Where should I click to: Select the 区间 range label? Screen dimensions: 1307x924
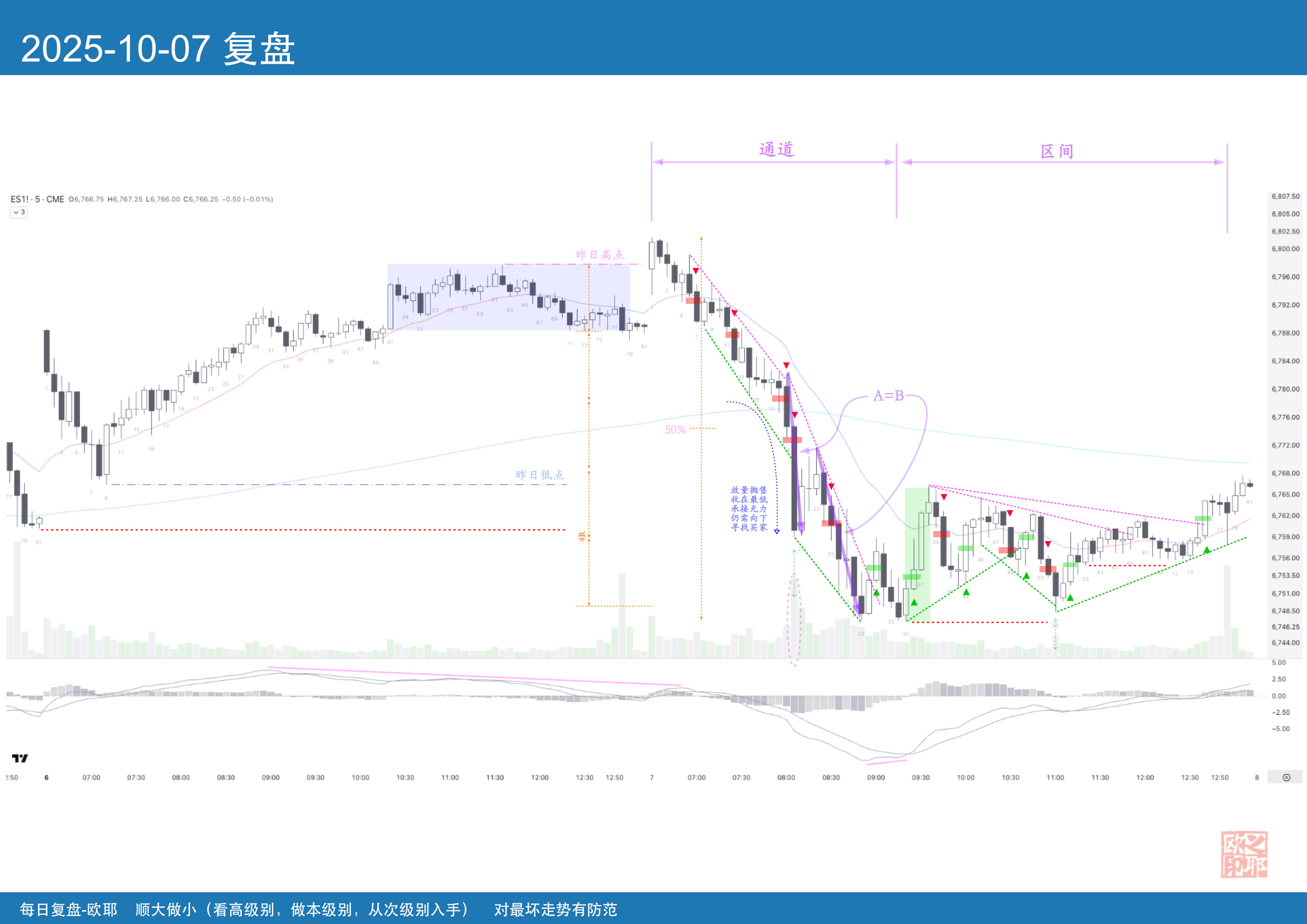[1057, 151]
